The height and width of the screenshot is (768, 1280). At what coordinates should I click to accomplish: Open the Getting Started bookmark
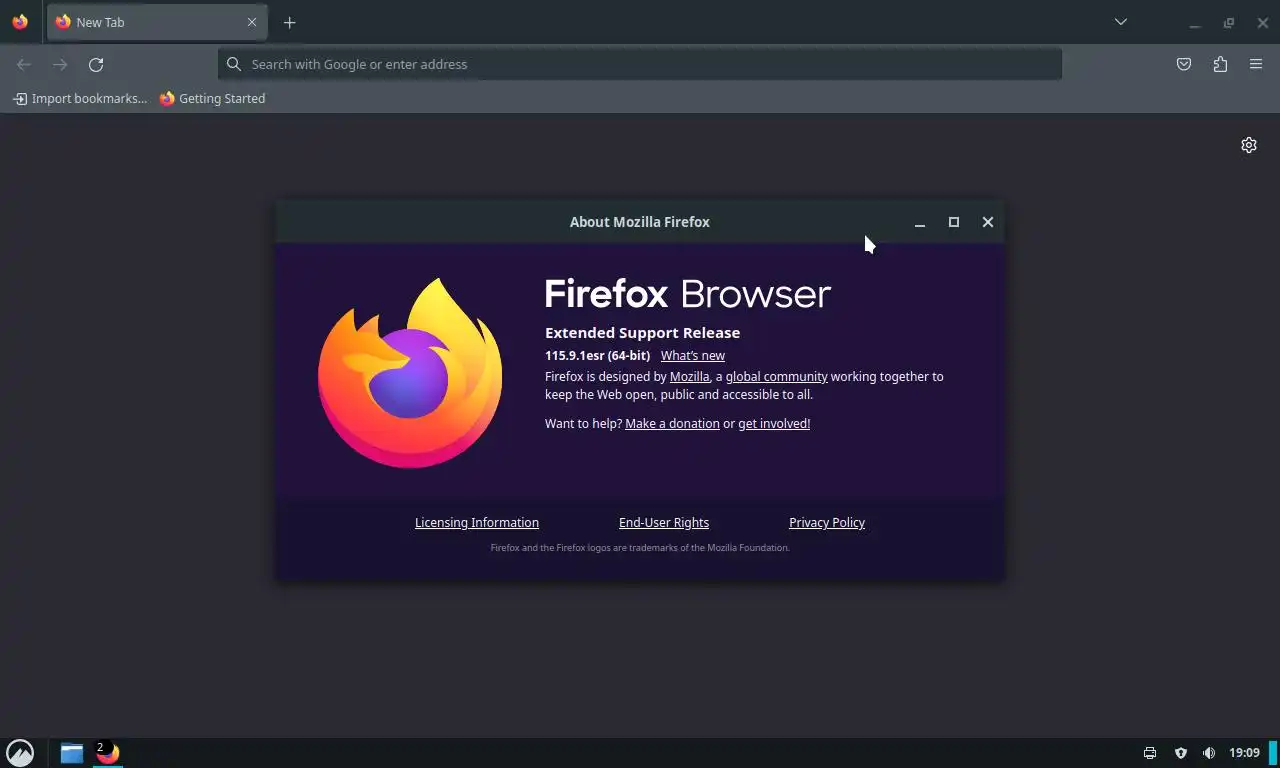[212, 98]
